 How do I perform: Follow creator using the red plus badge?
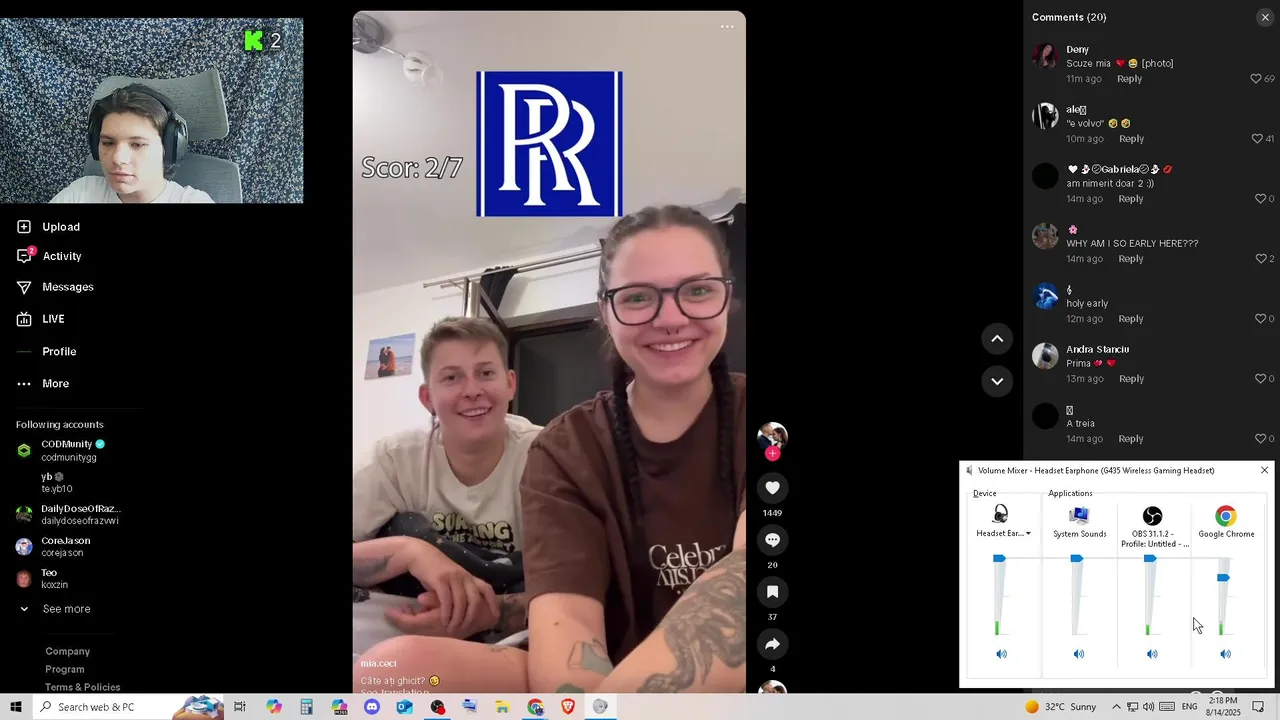click(x=772, y=454)
